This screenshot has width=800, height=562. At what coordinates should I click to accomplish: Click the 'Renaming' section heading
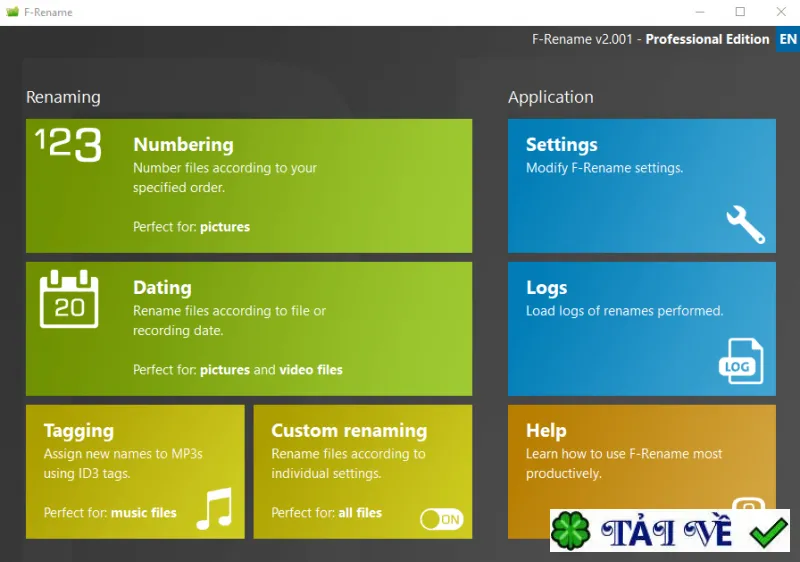[63, 97]
